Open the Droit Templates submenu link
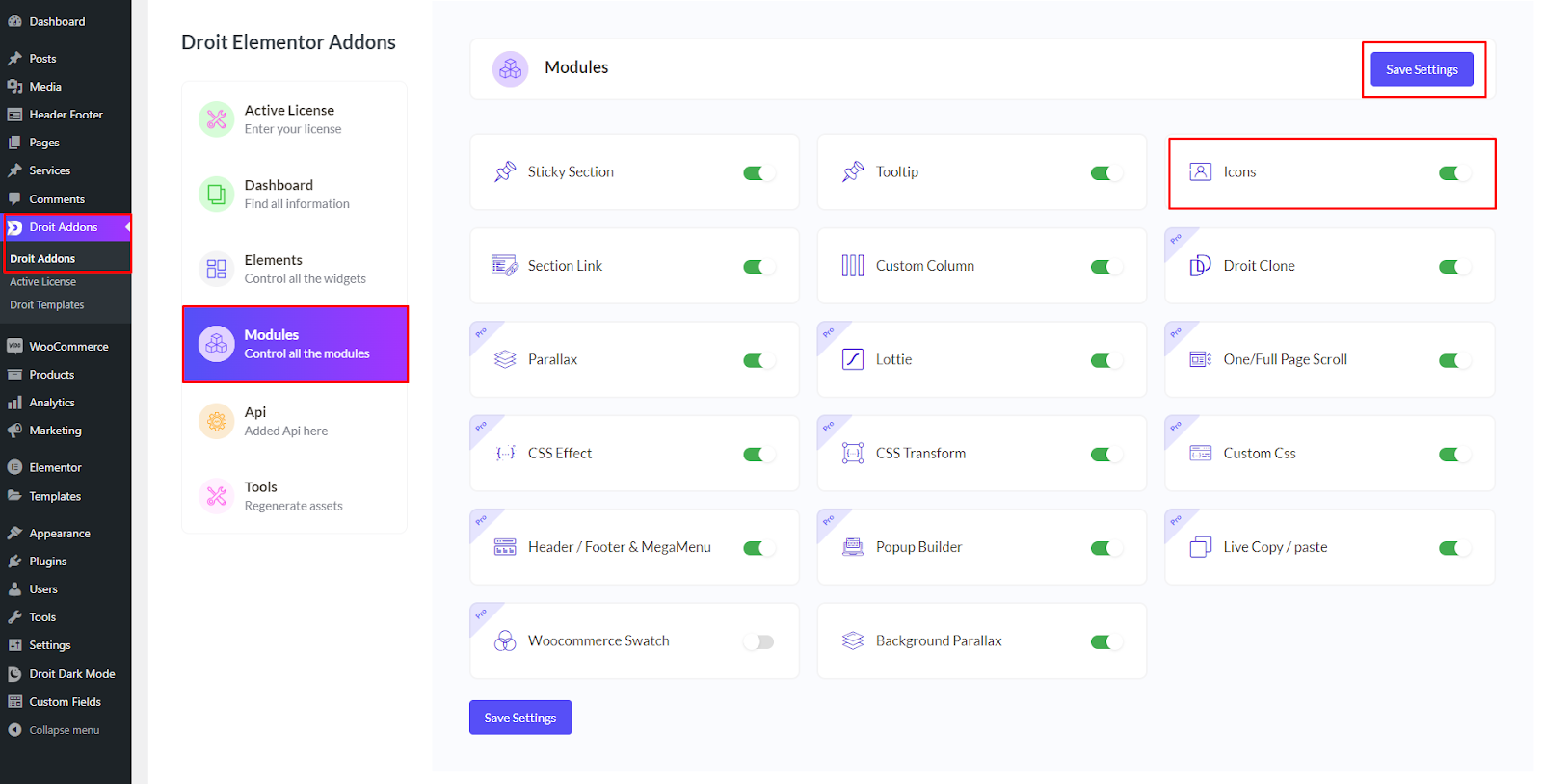This screenshot has height=784, width=1542. click(x=47, y=305)
